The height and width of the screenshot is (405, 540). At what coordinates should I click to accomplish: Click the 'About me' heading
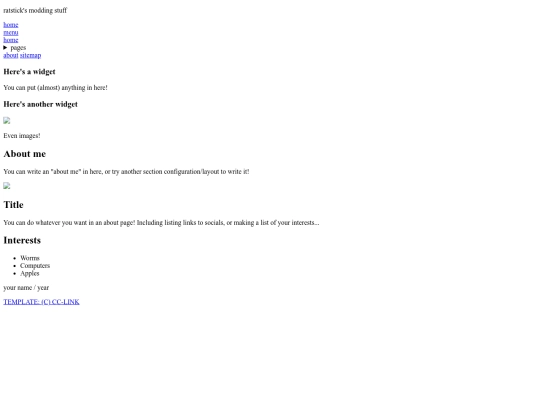(x=24, y=154)
